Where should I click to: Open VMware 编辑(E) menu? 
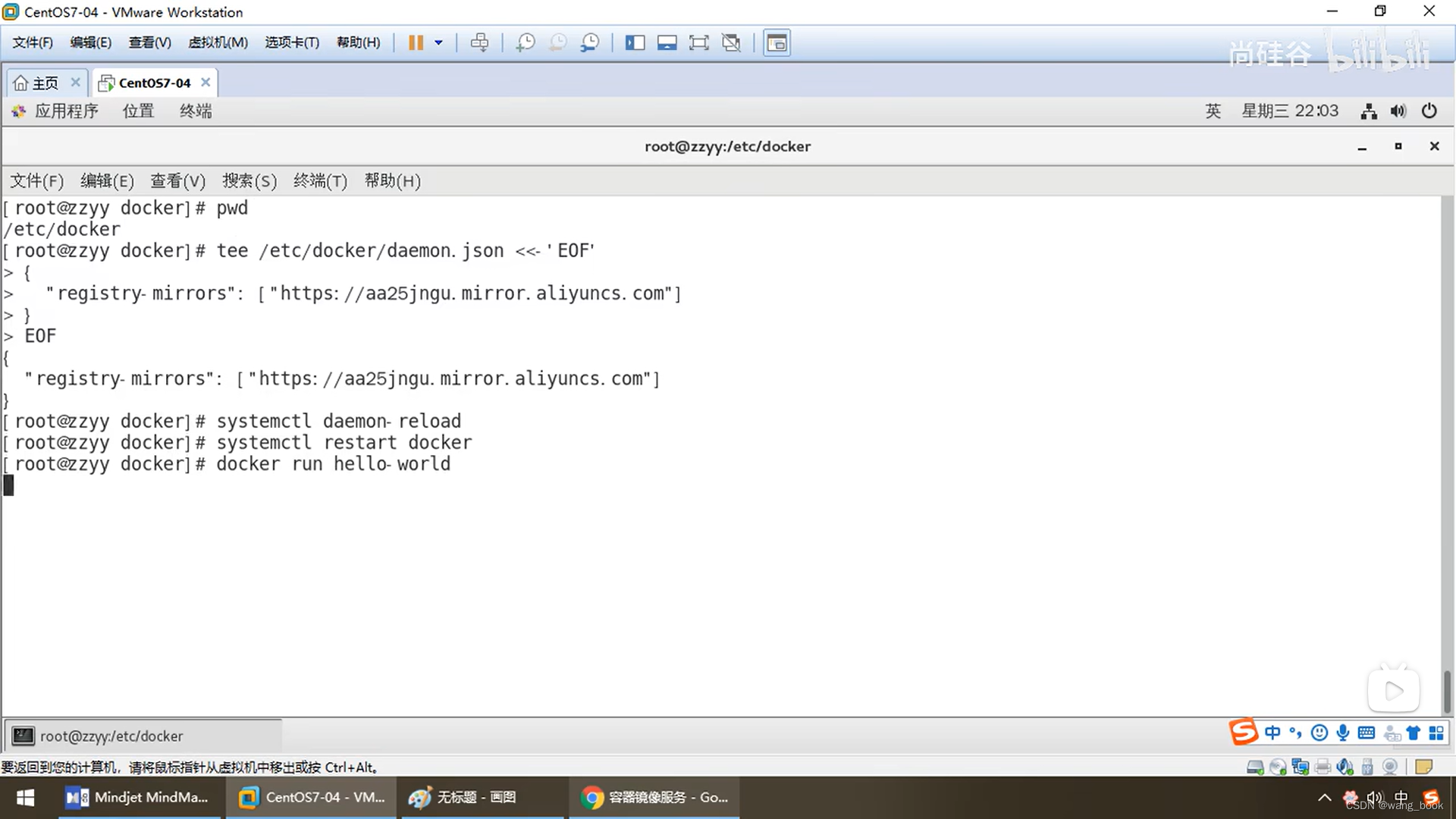[x=90, y=42]
